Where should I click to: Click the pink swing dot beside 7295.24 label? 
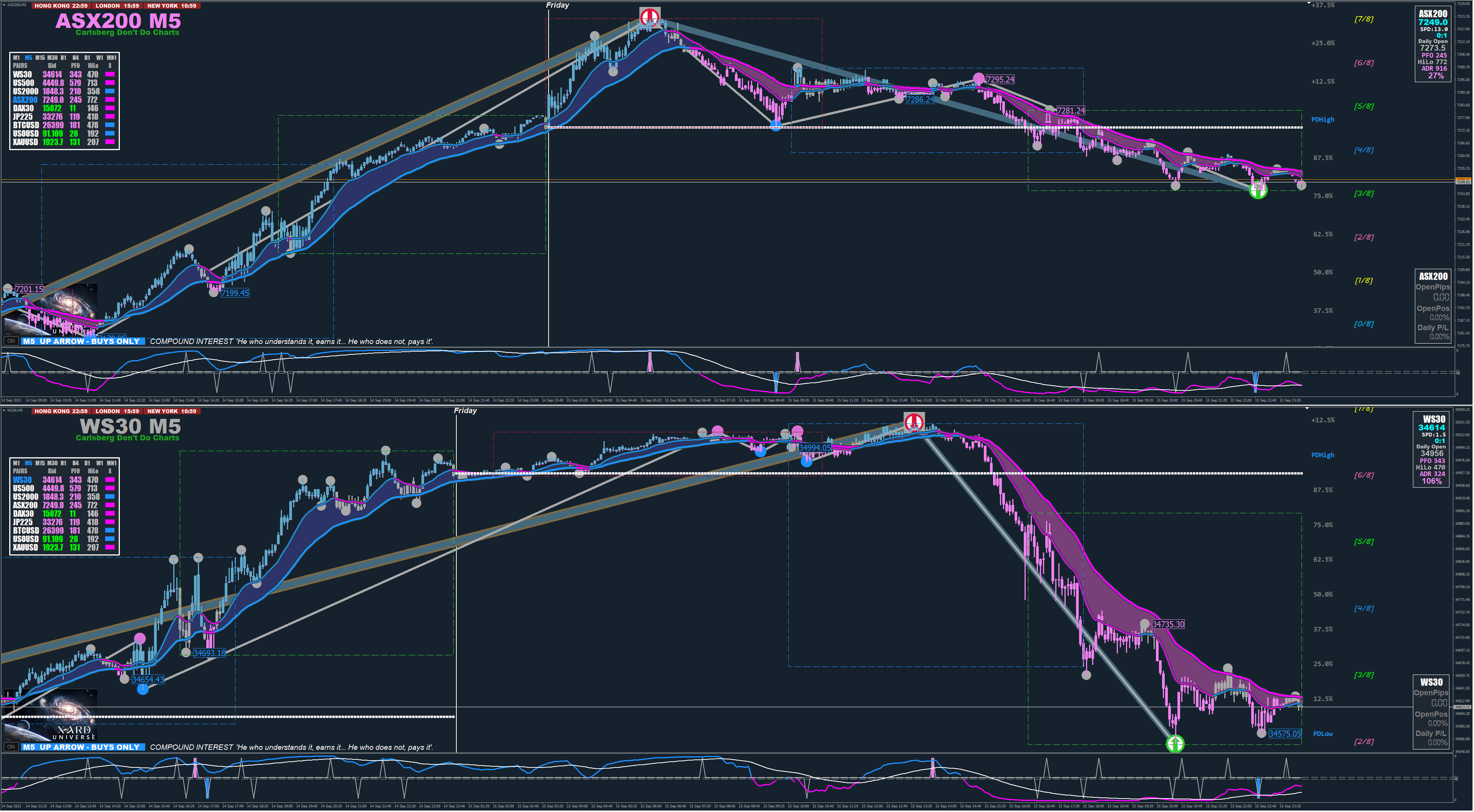pyautogui.click(x=978, y=79)
